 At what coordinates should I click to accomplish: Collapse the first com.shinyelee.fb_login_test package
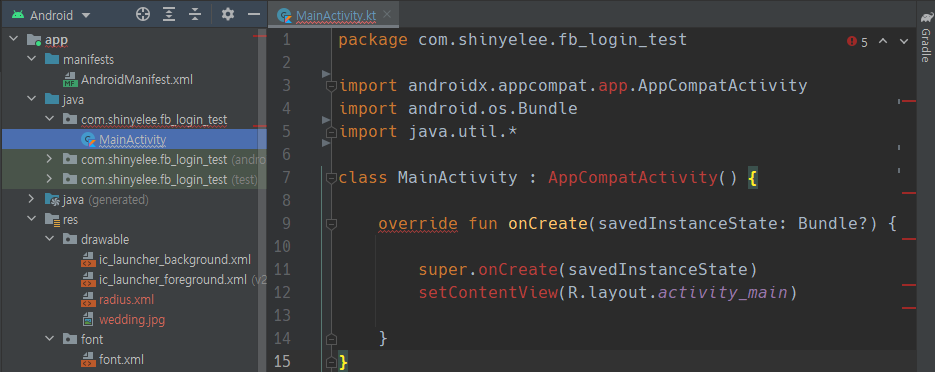click(50, 120)
